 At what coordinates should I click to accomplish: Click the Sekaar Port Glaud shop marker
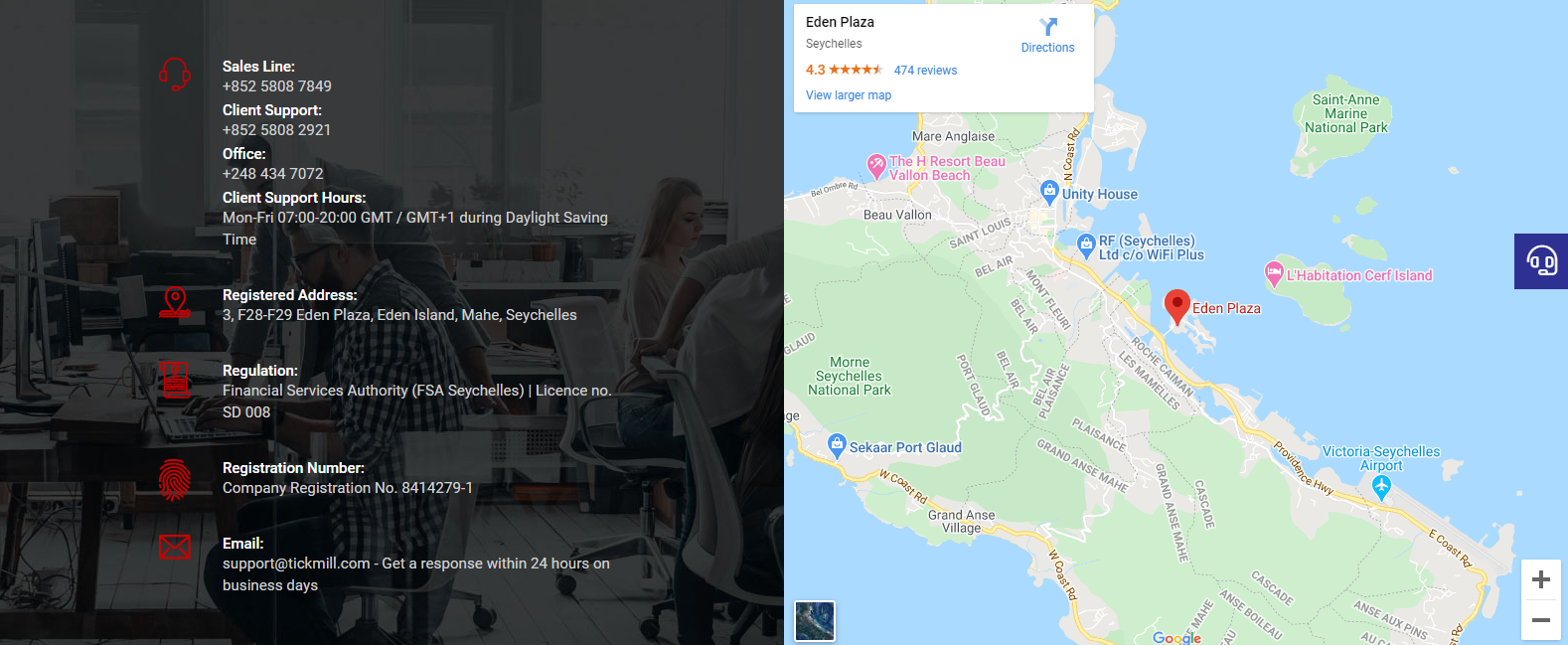click(837, 444)
